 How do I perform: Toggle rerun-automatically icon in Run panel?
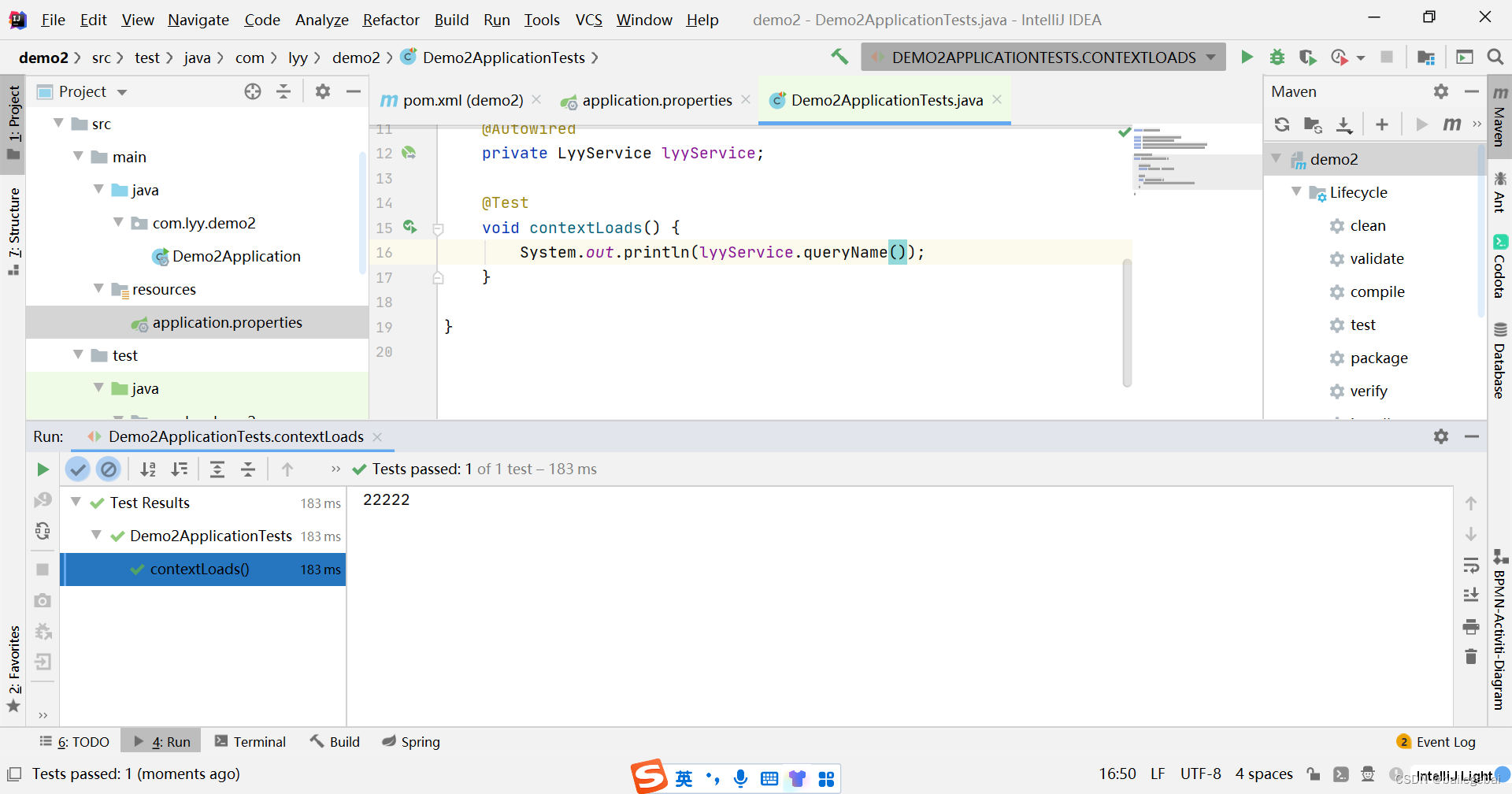(43, 531)
